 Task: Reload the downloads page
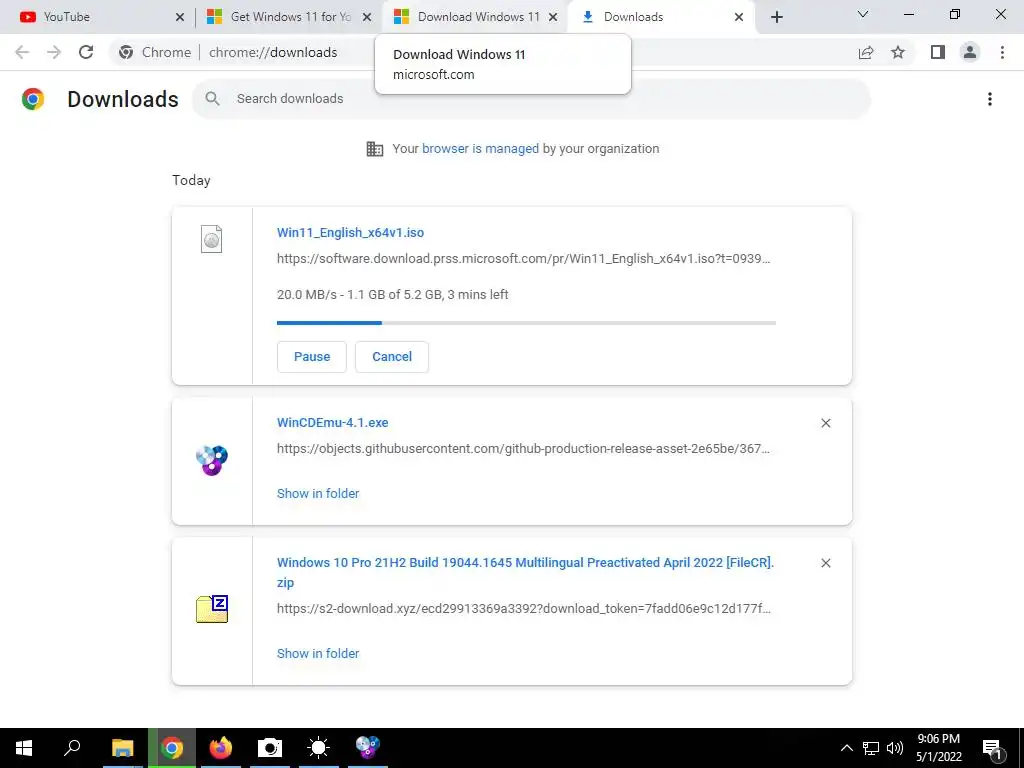86,52
